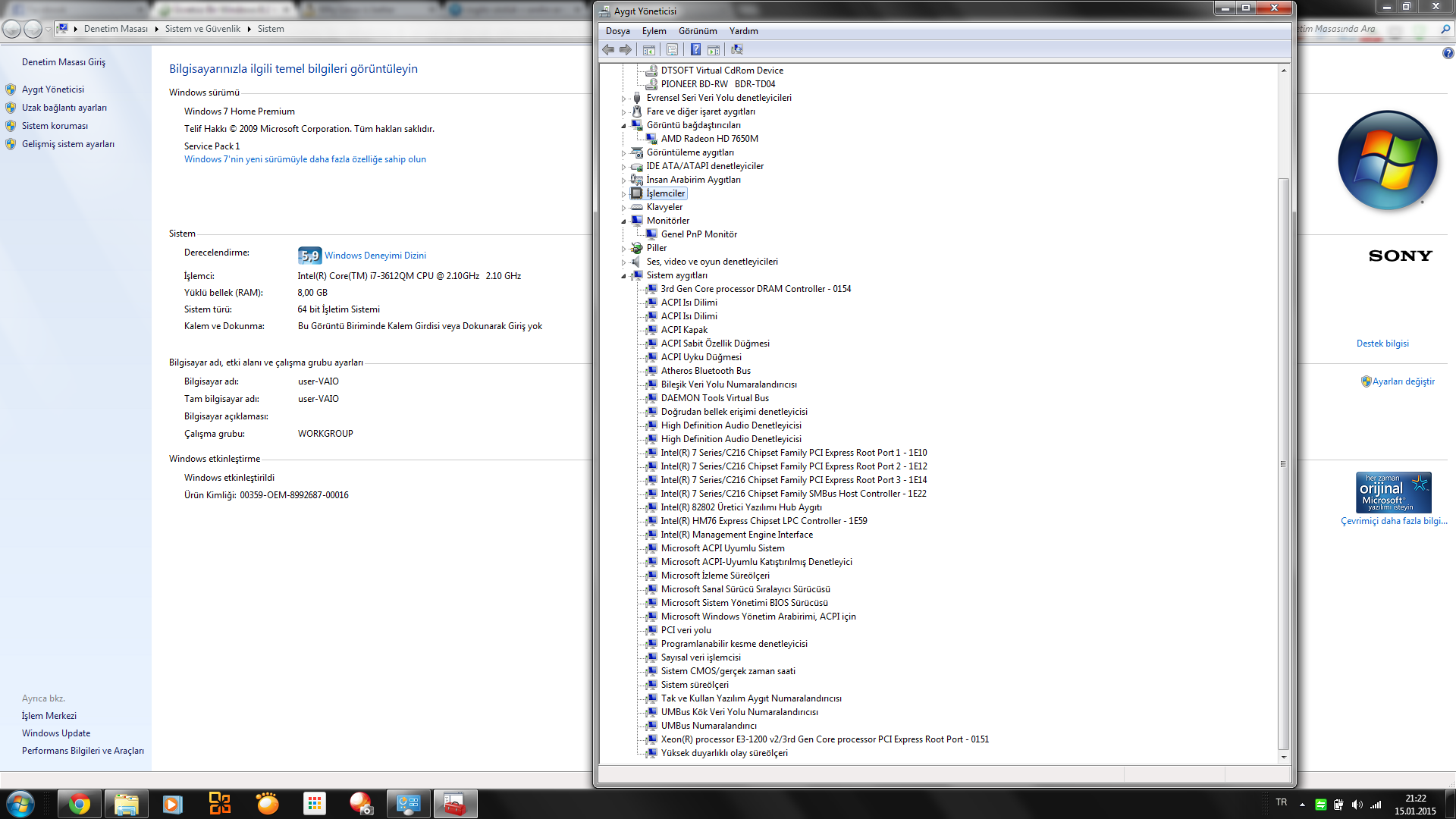Open the Yardım menu
1456x819 pixels.
[743, 31]
